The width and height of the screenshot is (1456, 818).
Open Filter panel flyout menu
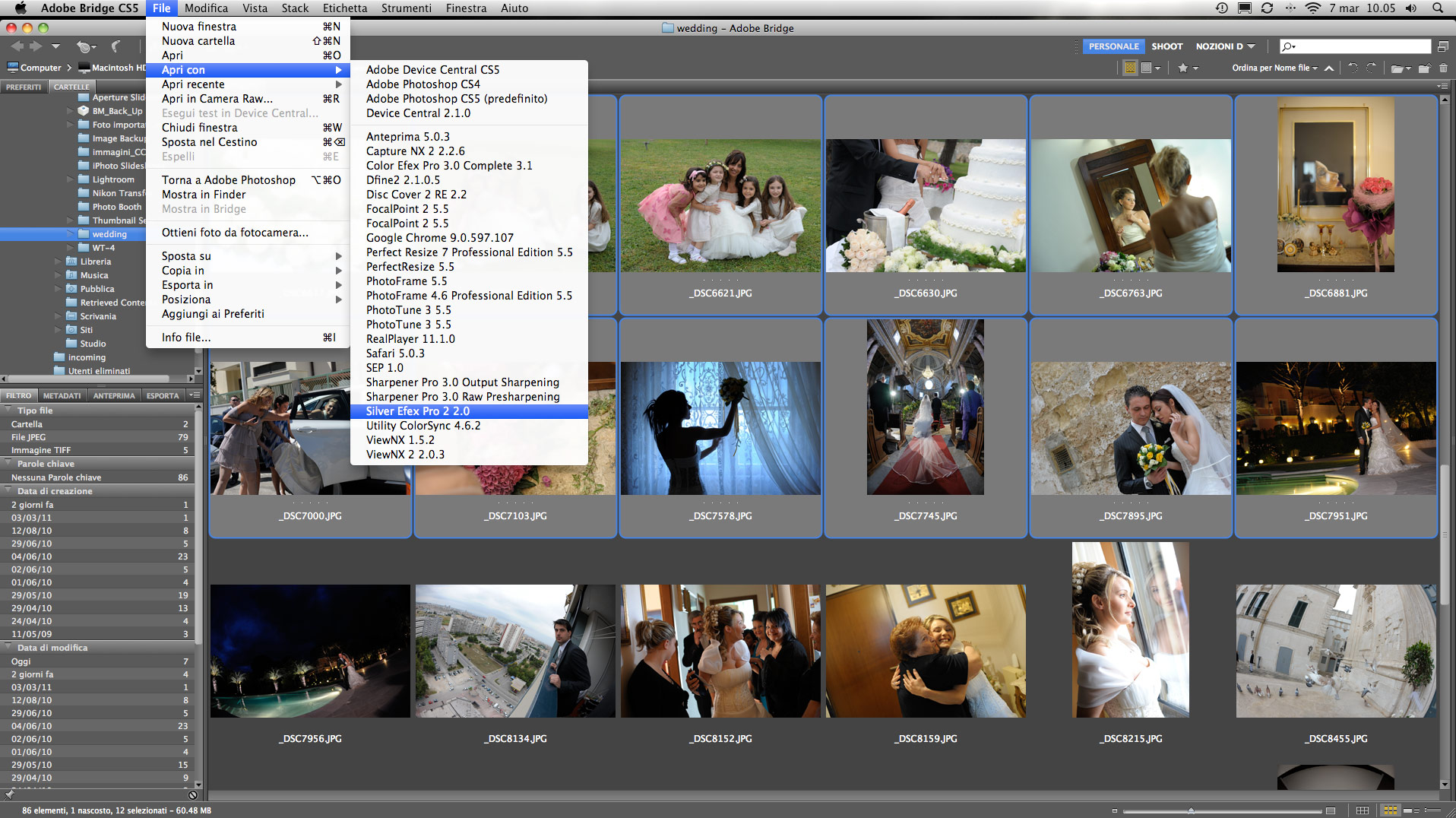195,395
